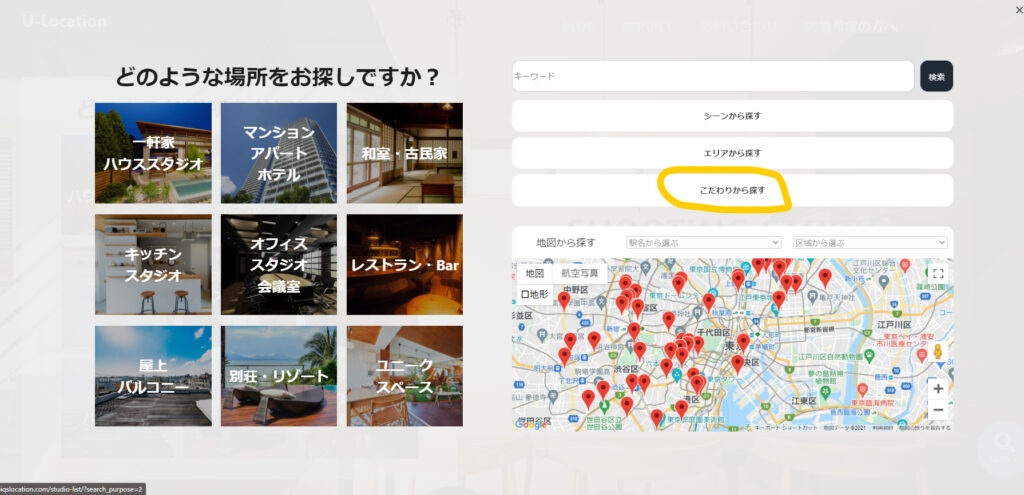The image size is (1024, 495).
Task: Select the キッチンスタジオ category tile
Action: click(x=153, y=264)
